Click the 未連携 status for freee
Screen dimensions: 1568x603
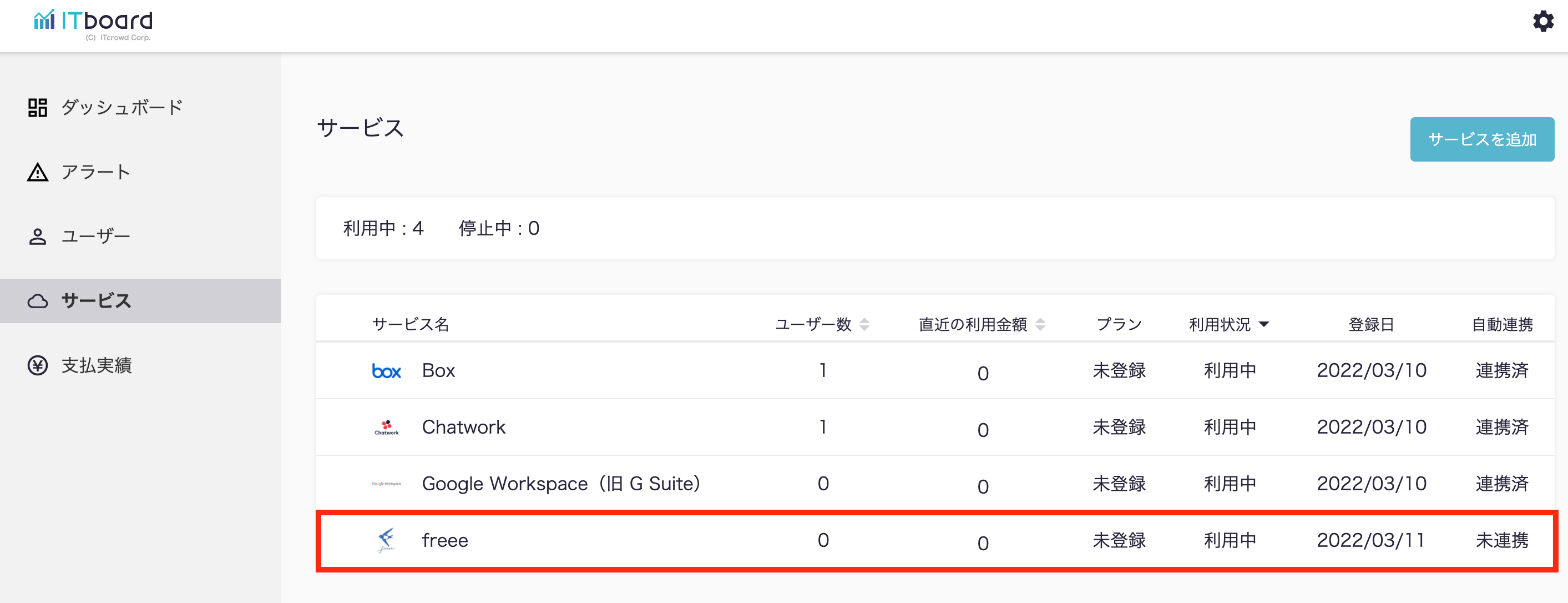click(1501, 540)
